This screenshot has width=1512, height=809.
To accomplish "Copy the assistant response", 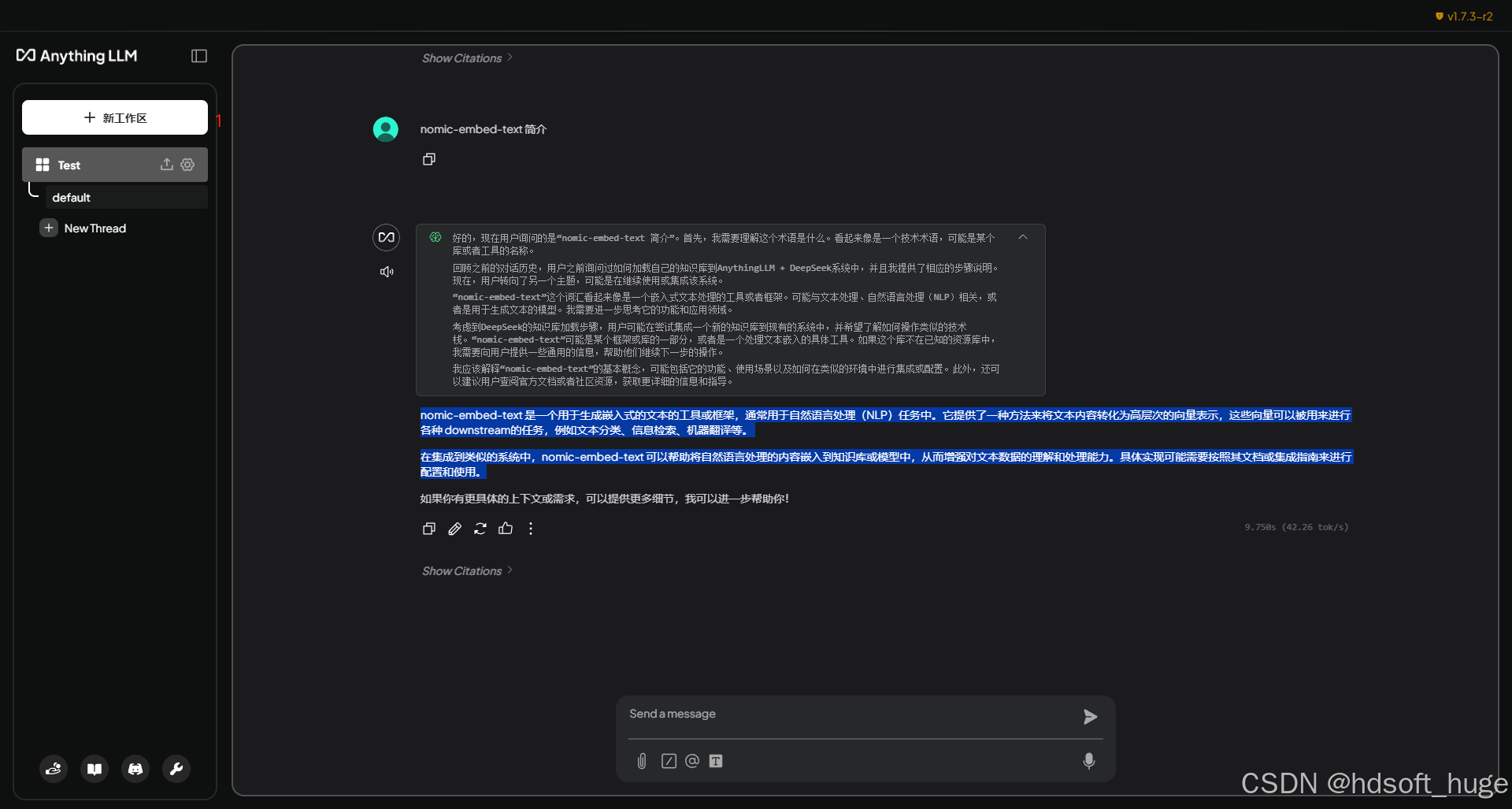I will coord(429,529).
